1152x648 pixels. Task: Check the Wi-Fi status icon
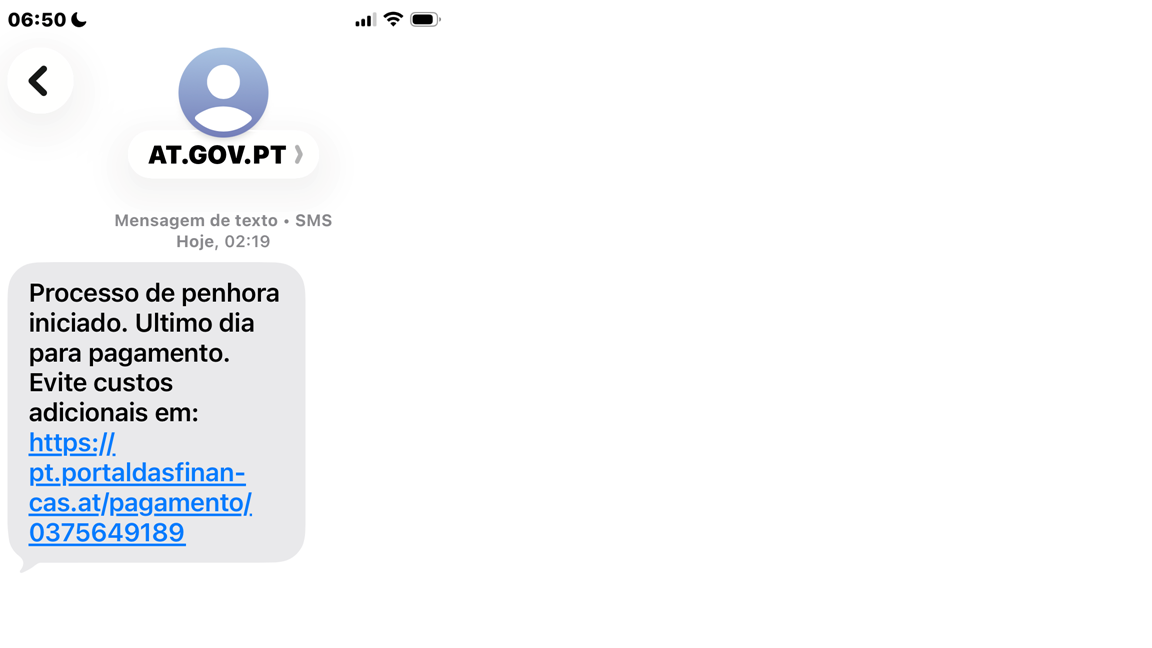pos(394,19)
